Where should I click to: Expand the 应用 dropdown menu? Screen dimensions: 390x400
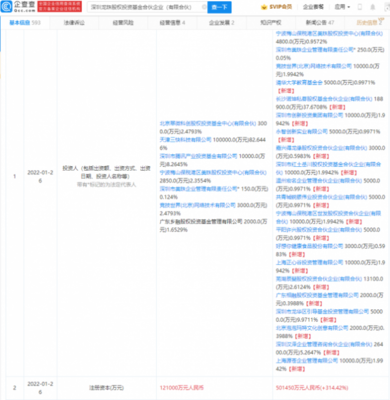(342, 7)
